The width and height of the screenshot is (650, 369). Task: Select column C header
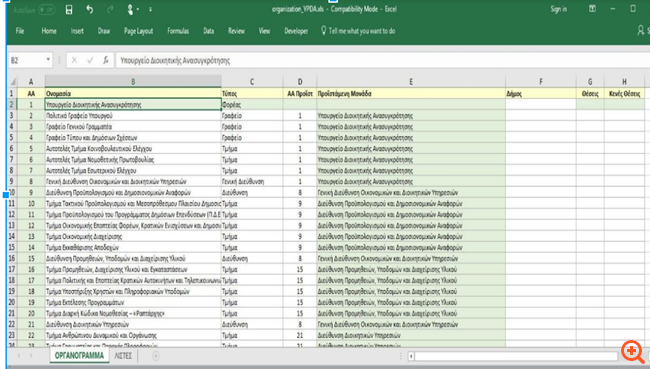[252, 82]
